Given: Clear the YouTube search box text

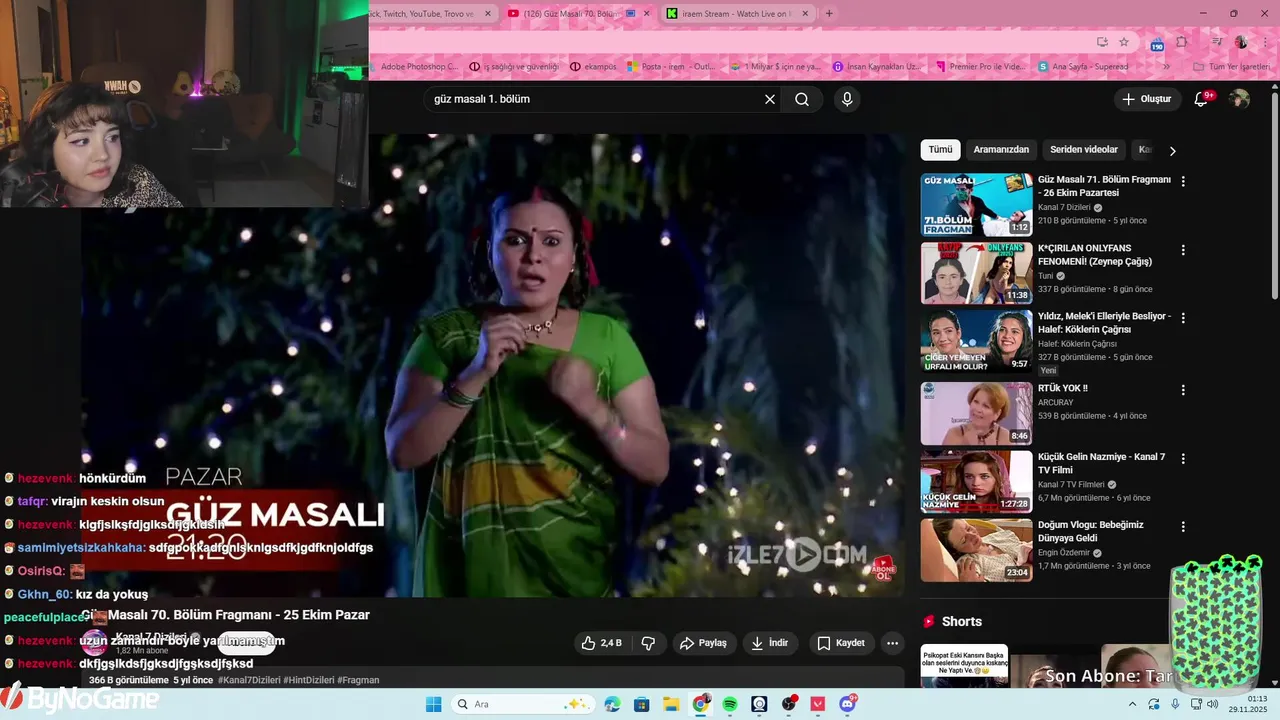Looking at the screenshot, I should click(x=770, y=99).
